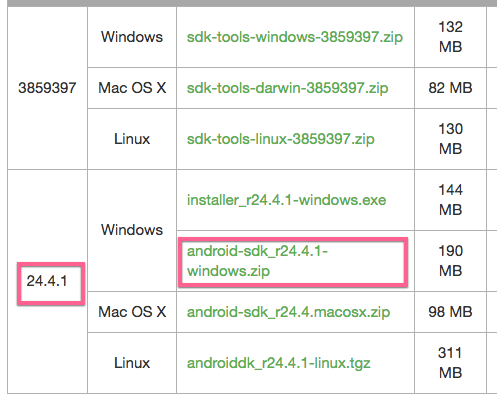Screen dimensions: 497x399
Task: Download androiddk_r24.4.1-linux.tgz
Action: pyautogui.click(x=279, y=363)
